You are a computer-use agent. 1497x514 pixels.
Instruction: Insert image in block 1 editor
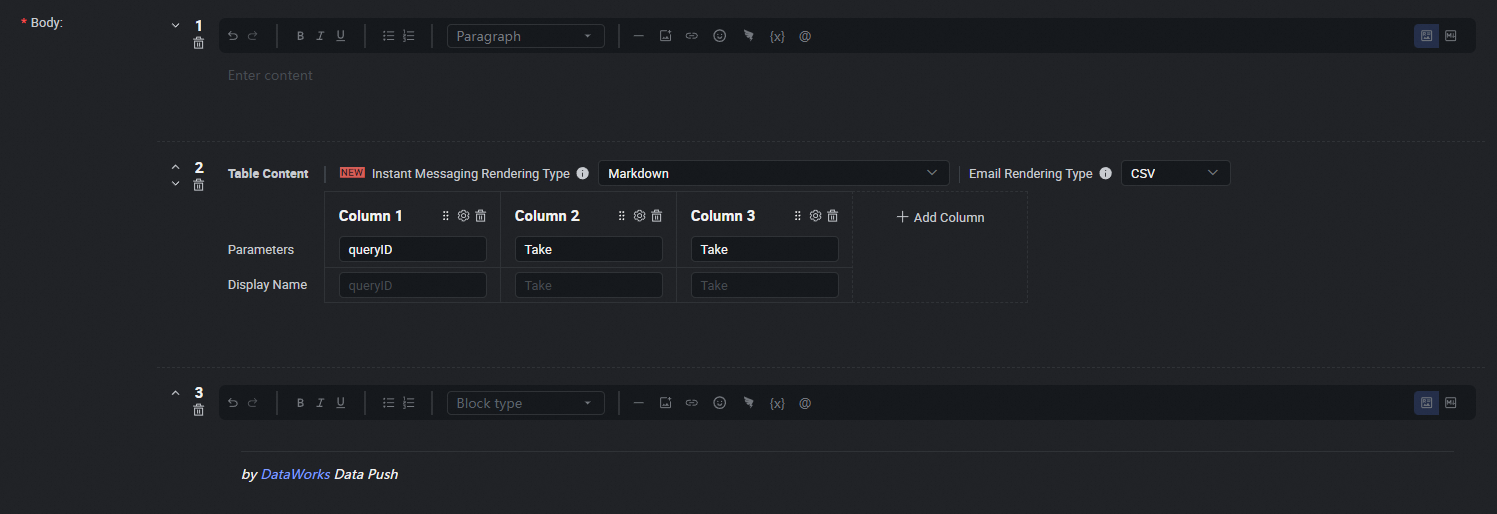[x=665, y=36]
